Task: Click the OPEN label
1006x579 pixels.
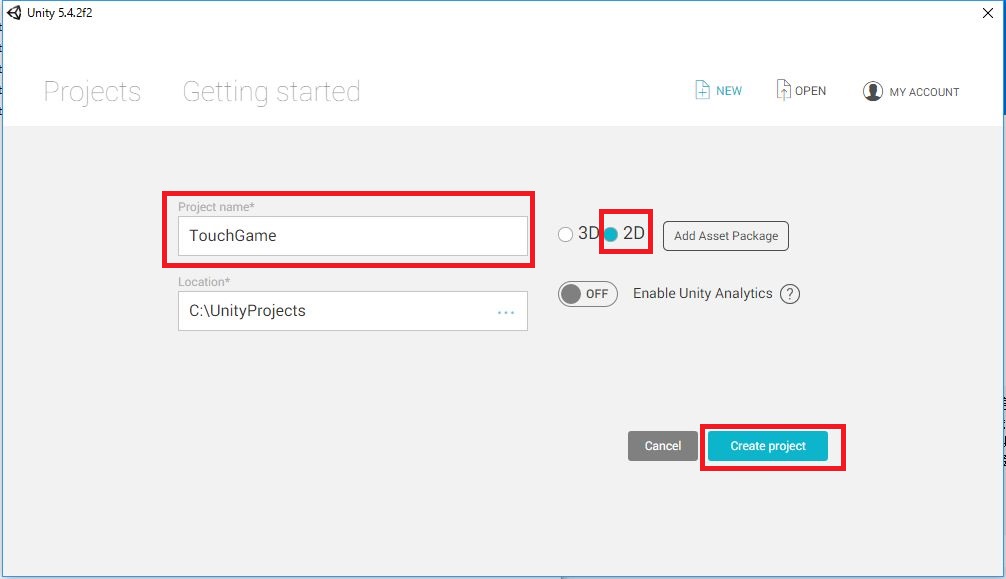Action: [x=810, y=91]
